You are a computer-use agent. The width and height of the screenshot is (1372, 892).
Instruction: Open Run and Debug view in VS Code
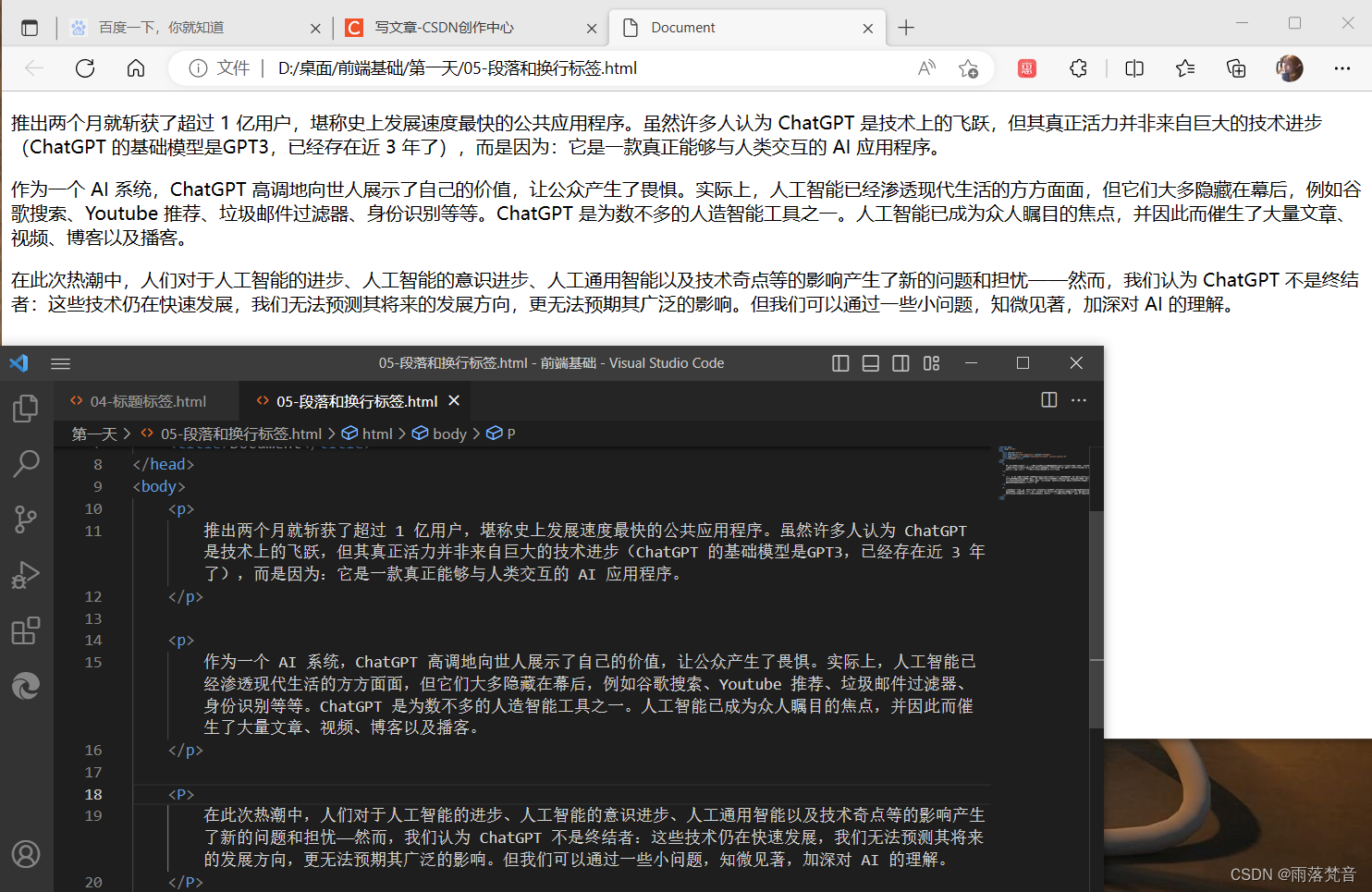click(26, 575)
